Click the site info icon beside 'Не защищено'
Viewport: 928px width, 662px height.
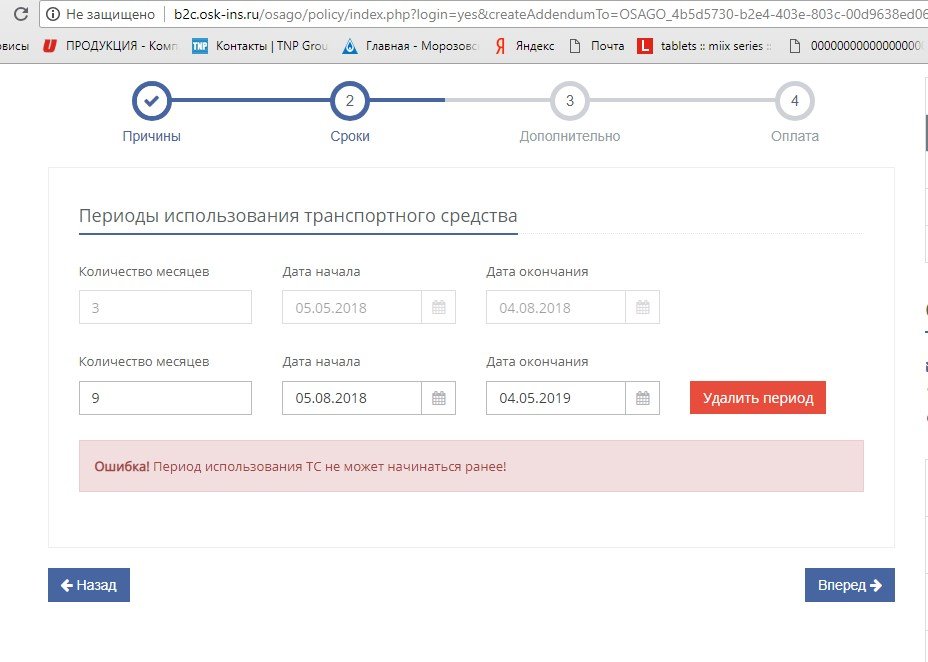52,14
